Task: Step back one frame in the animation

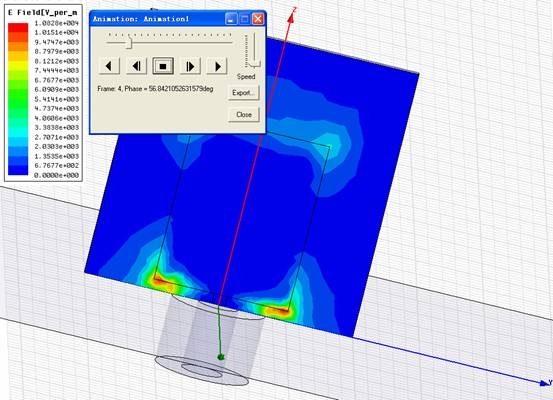Action: (x=136, y=66)
